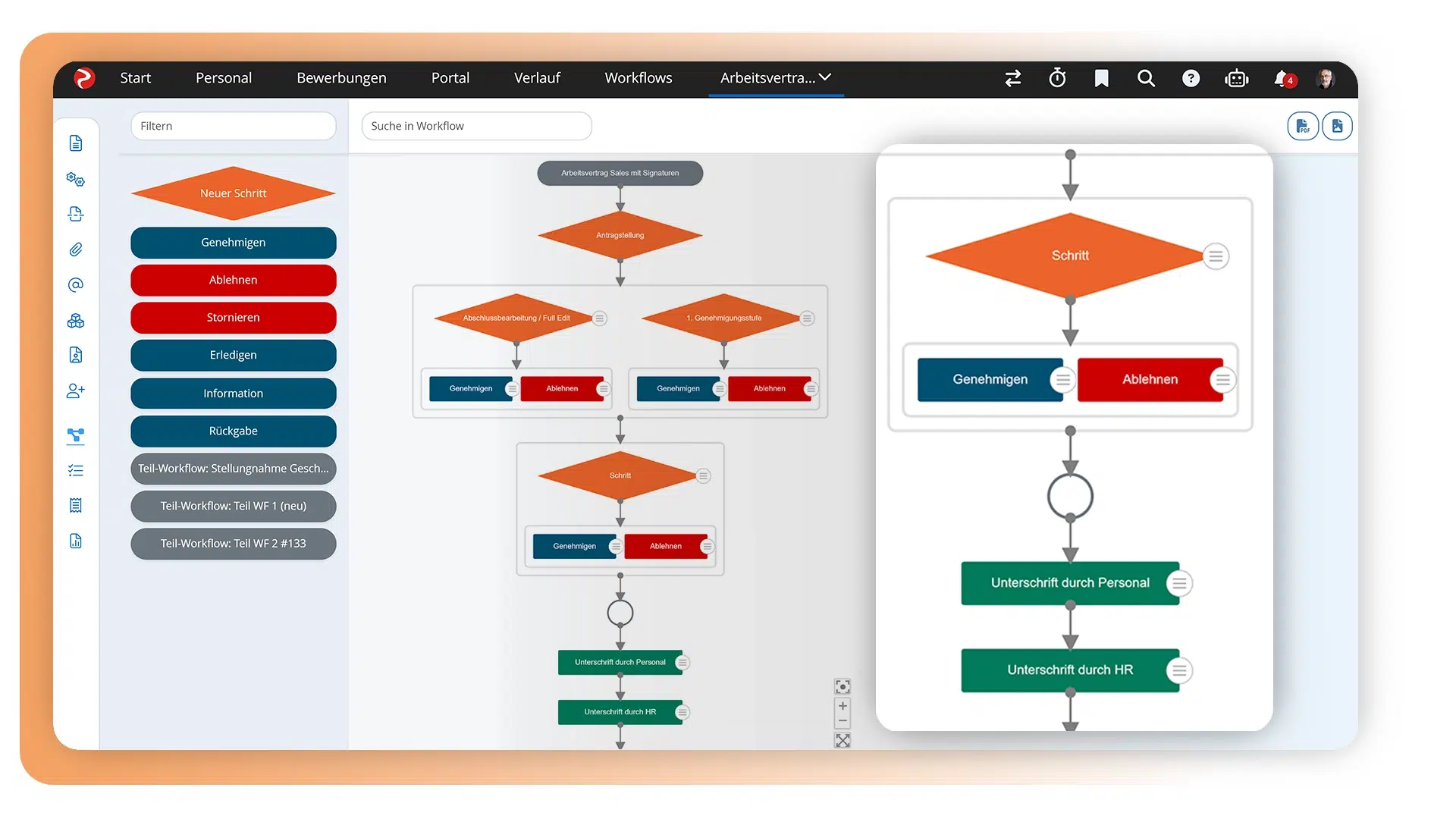Open the Workflows menu item

point(638,78)
